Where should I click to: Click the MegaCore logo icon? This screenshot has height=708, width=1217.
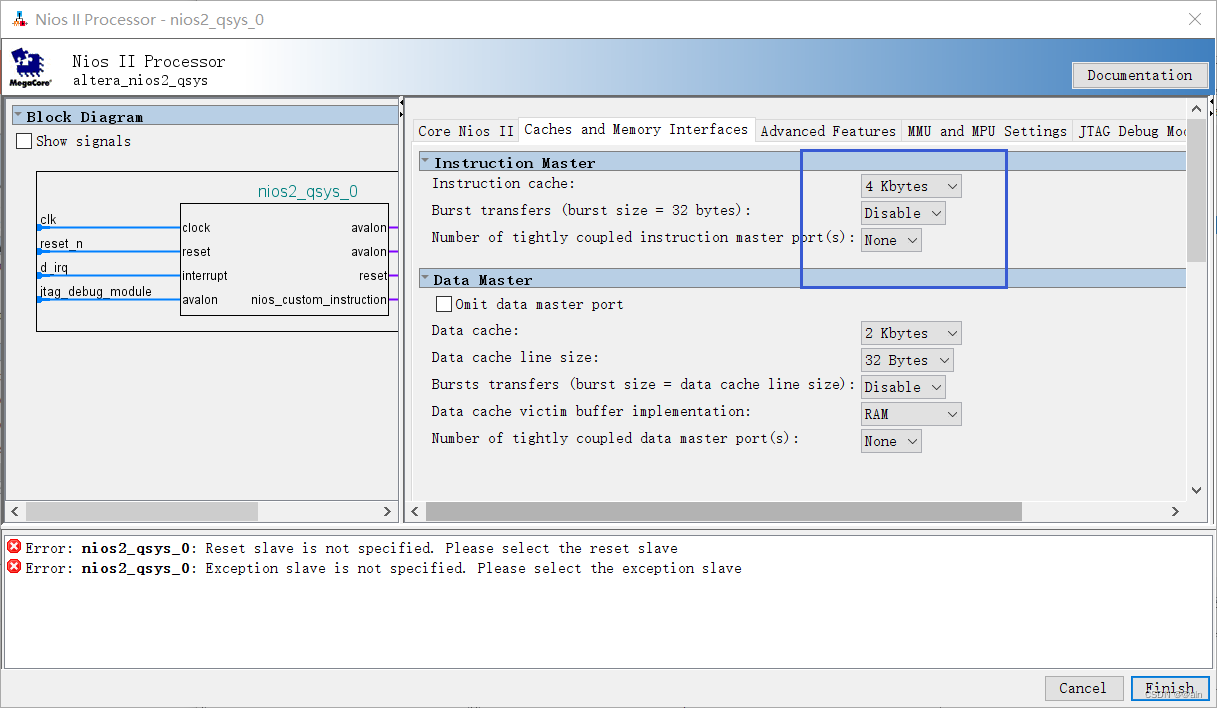pyautogui.click(x=31, y=68)
